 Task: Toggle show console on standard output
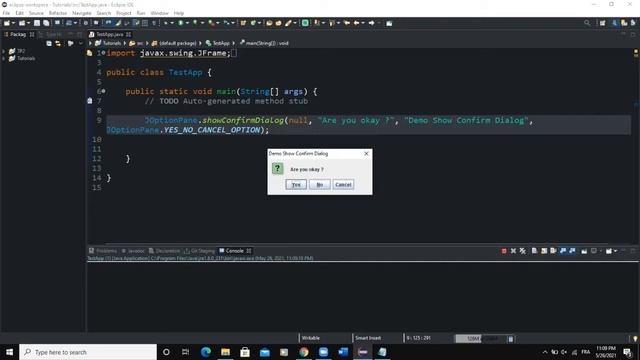(x=563, y=251)
